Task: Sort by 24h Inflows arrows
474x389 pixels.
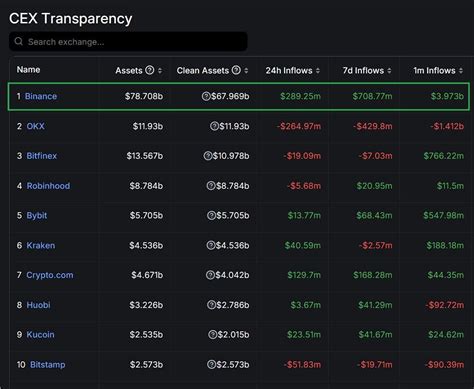Action: pyautogui.click(x=318, y=71)
